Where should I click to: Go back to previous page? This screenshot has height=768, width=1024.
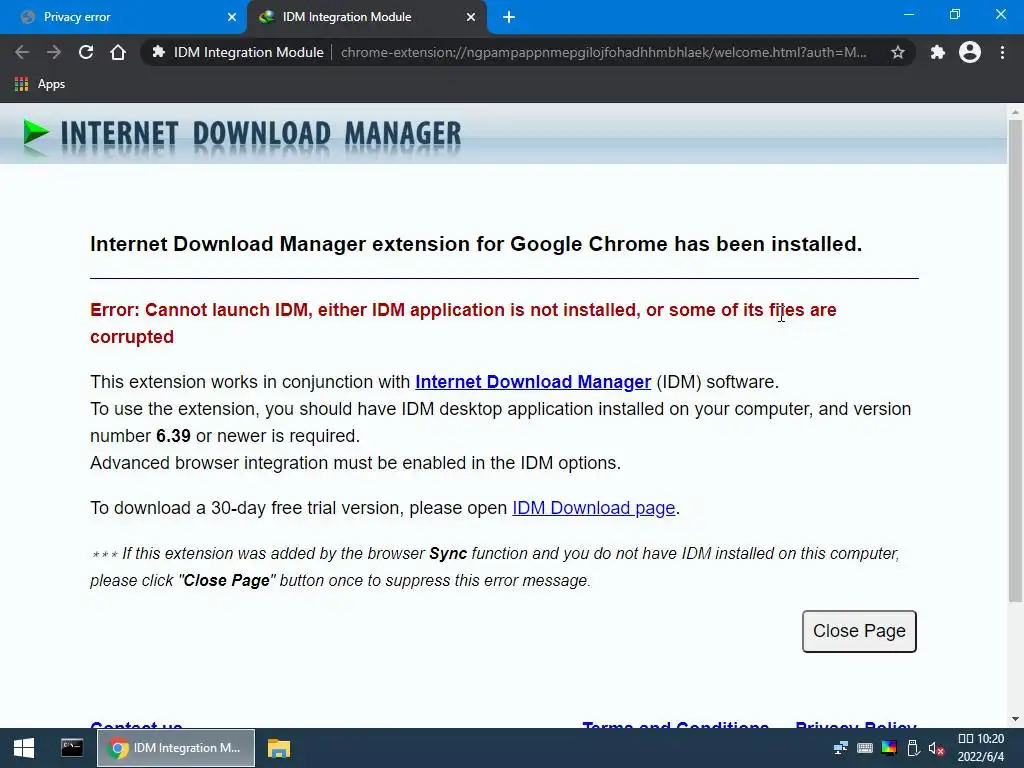coord(22,52)
